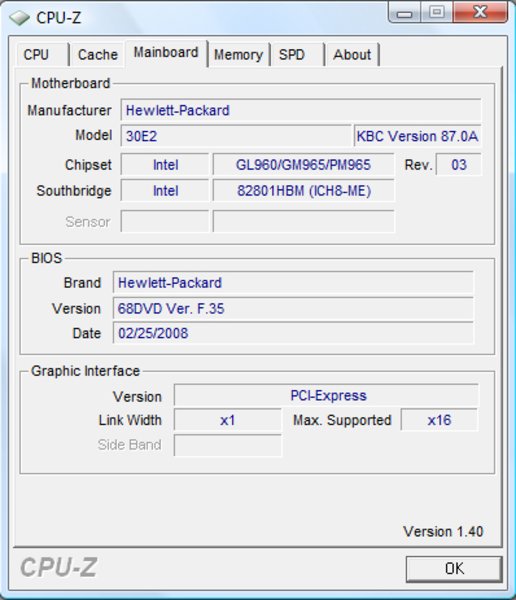The width and height of the screenshot is (516, 600).
Task: Click the Motherboard group title
Action: (x=70, y=83)
